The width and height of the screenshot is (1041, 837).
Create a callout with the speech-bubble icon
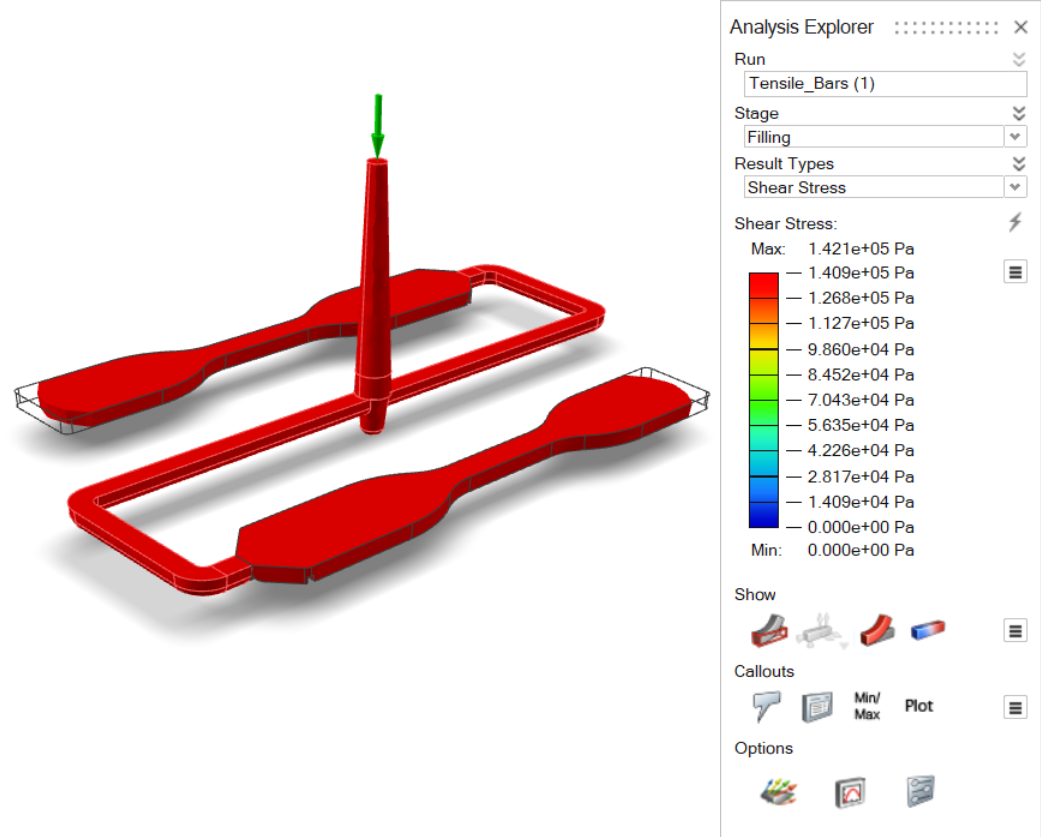pyautogui.click(x=767, y=706)
